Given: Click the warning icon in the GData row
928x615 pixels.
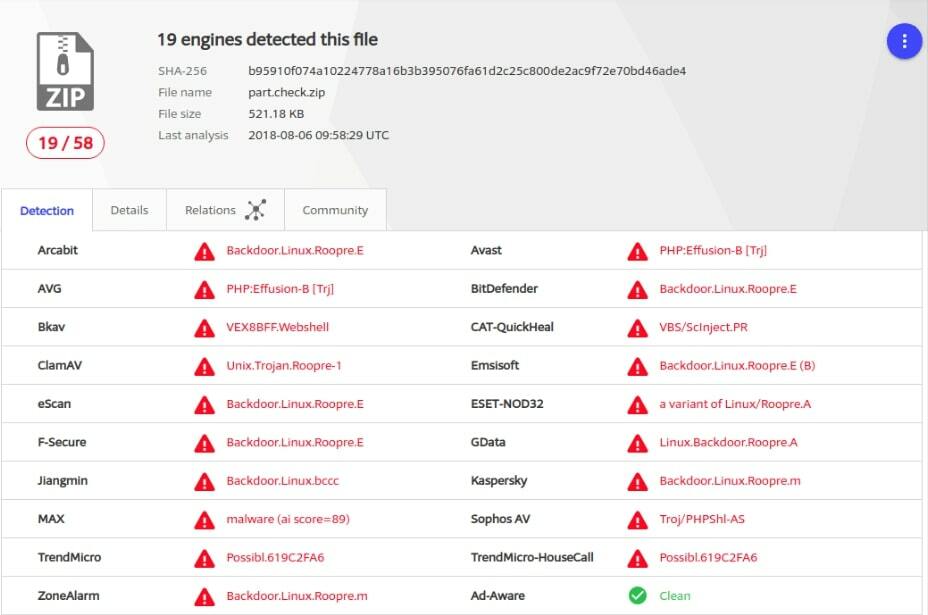Looking at the screenshot, I should (x=637, y=444).
